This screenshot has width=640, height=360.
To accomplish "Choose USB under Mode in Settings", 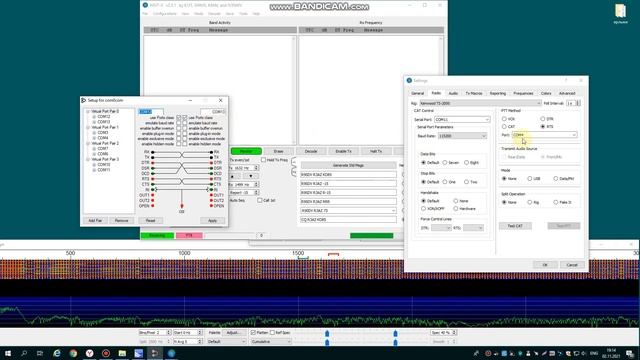I will coord(529,179).
